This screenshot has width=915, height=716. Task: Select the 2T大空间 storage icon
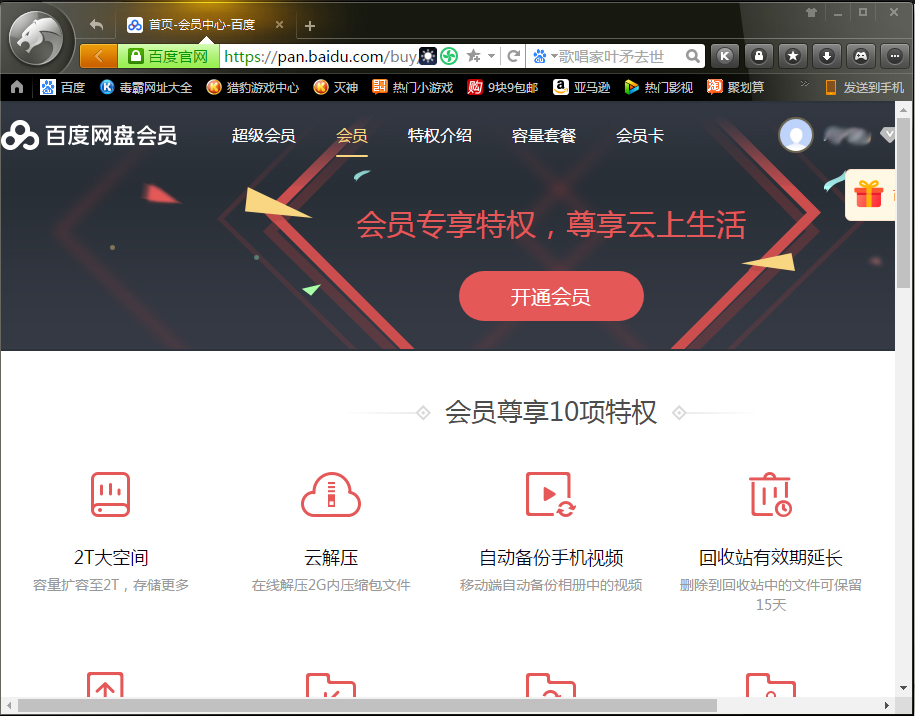[110, 494]
